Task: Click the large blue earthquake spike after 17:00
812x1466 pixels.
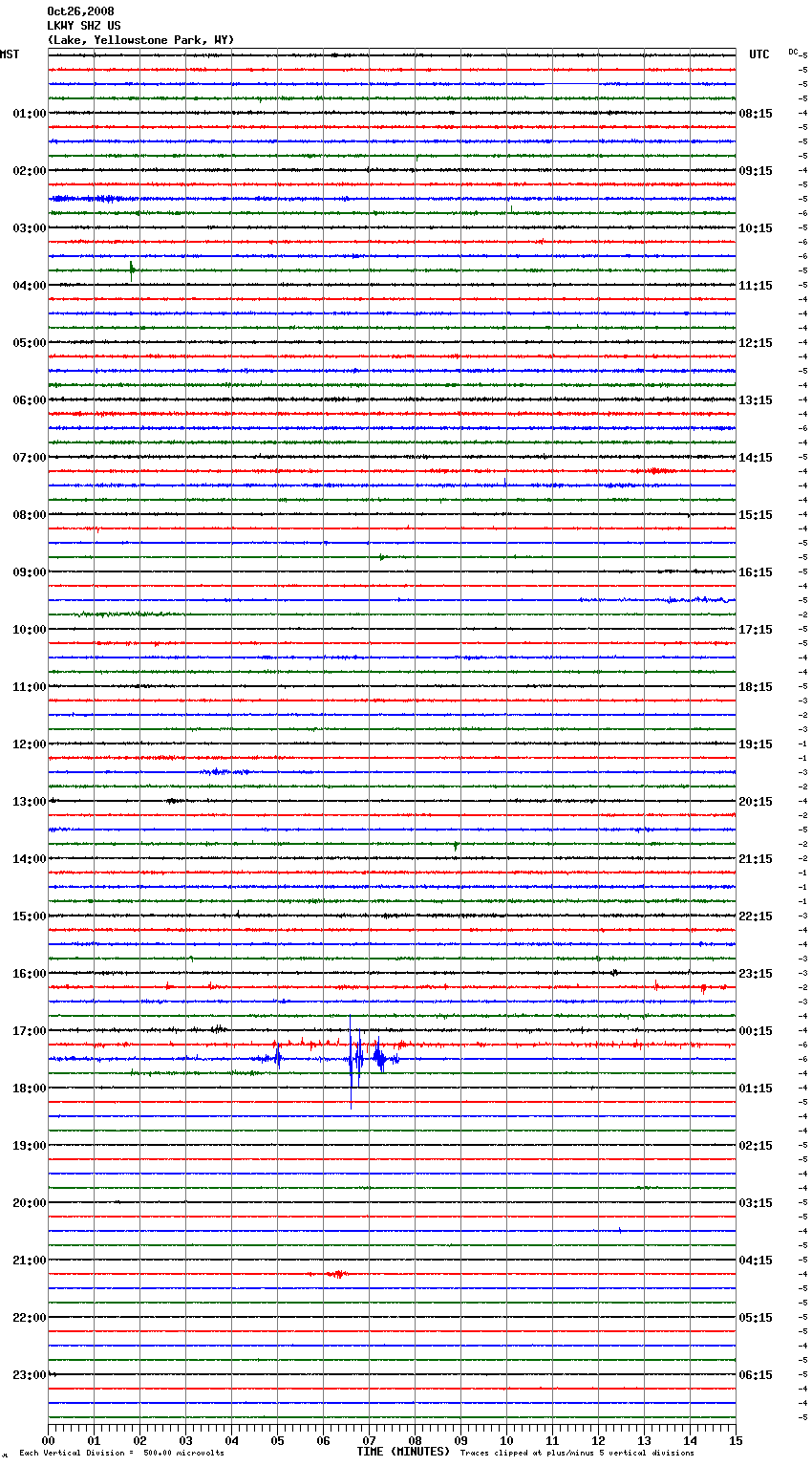Action: 352,1059
